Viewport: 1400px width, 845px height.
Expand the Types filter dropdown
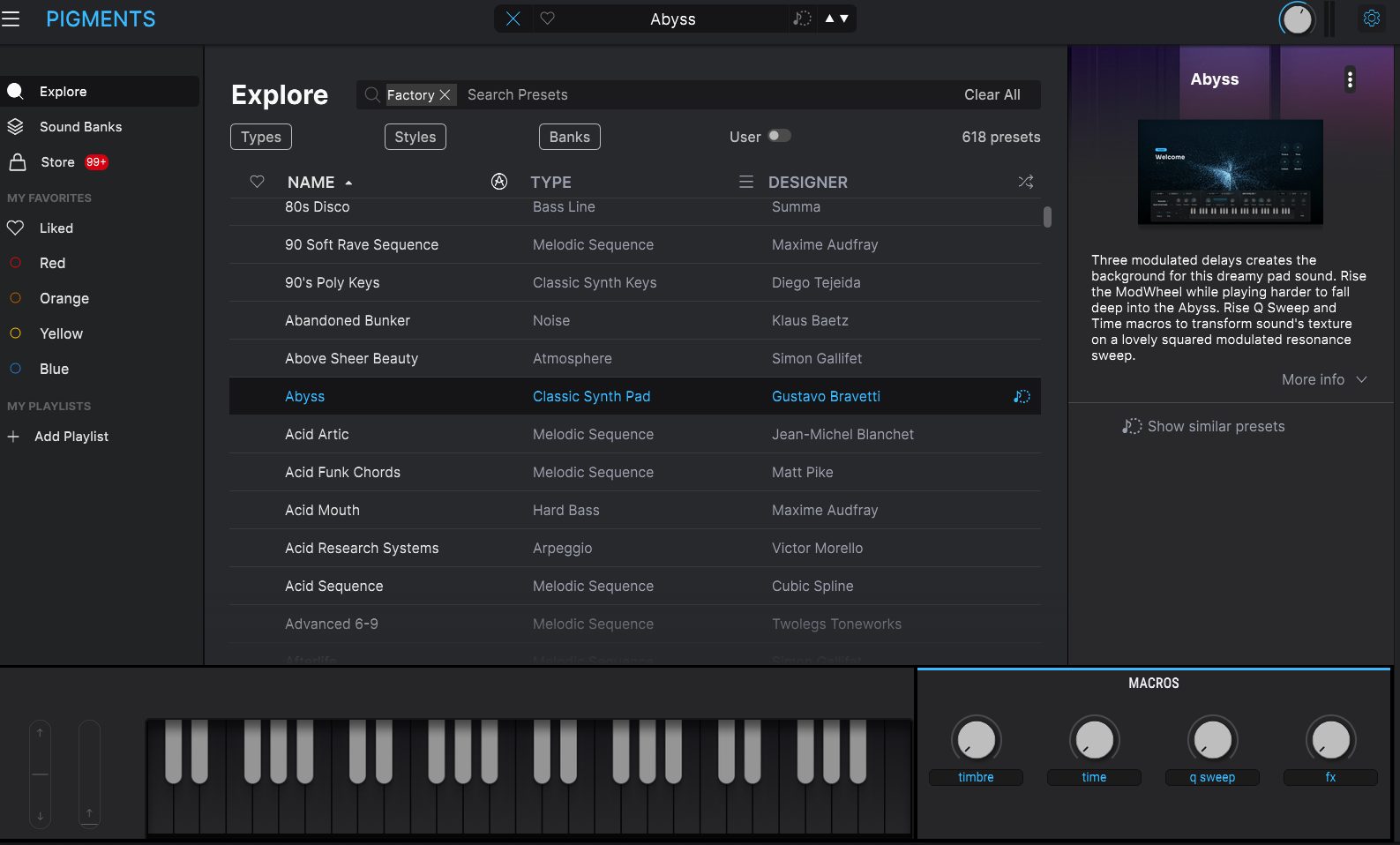point(261,137)
